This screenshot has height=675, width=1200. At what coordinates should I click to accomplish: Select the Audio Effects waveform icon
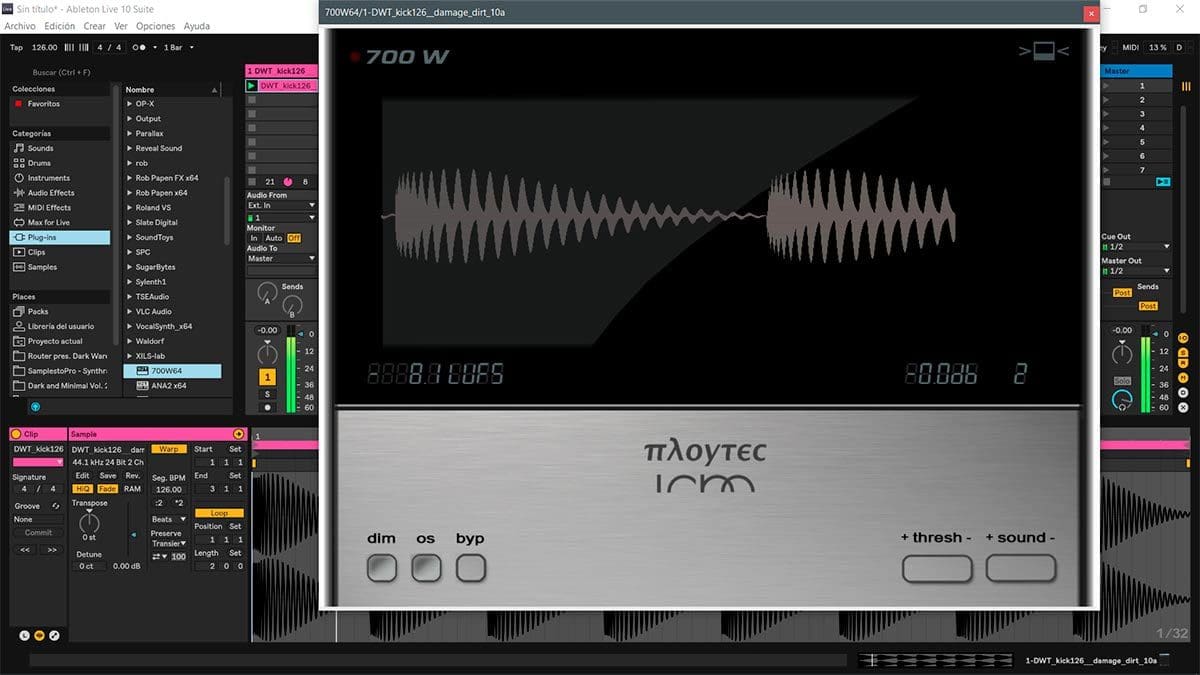[18, 193]
